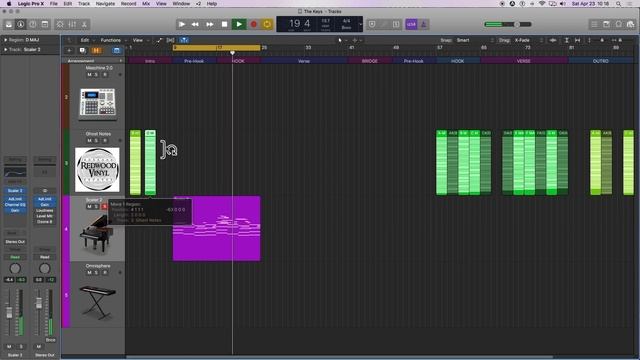Image resolution: width=640 pixels, height=360 pixels.
Task: Toggle the blue track header configuration button
Action: point(117,50)
